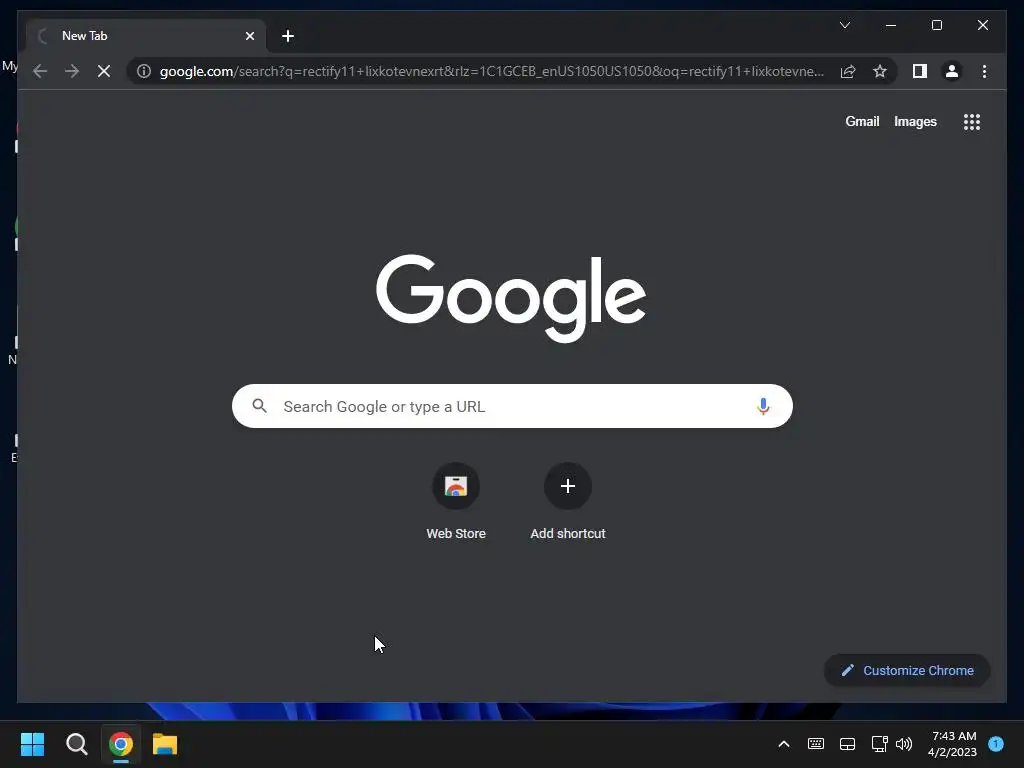Viewport: 1024px width, 768px height.
Task: Open the tab search chevron
Action: coord(844,25)
